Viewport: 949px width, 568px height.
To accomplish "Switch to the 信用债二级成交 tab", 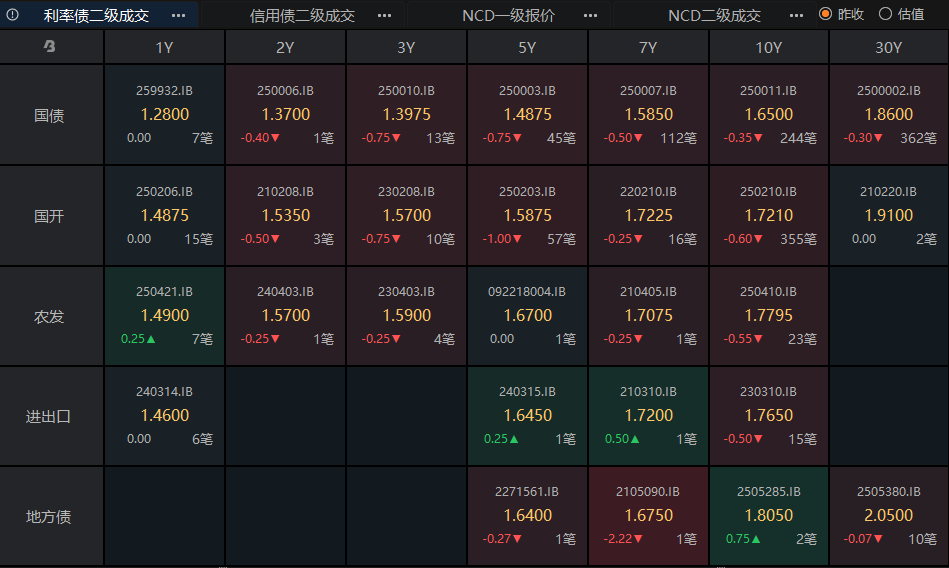I will point(302,15).
